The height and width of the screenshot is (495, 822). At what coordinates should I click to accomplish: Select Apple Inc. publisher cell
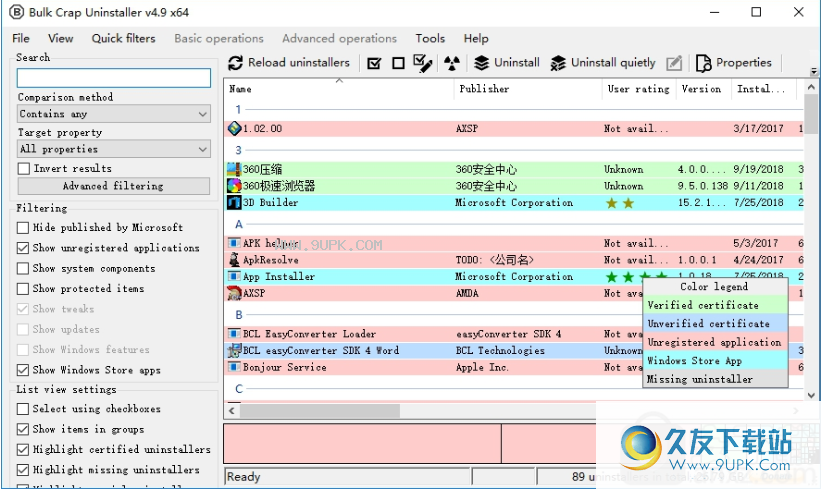(x=482, y=367)
